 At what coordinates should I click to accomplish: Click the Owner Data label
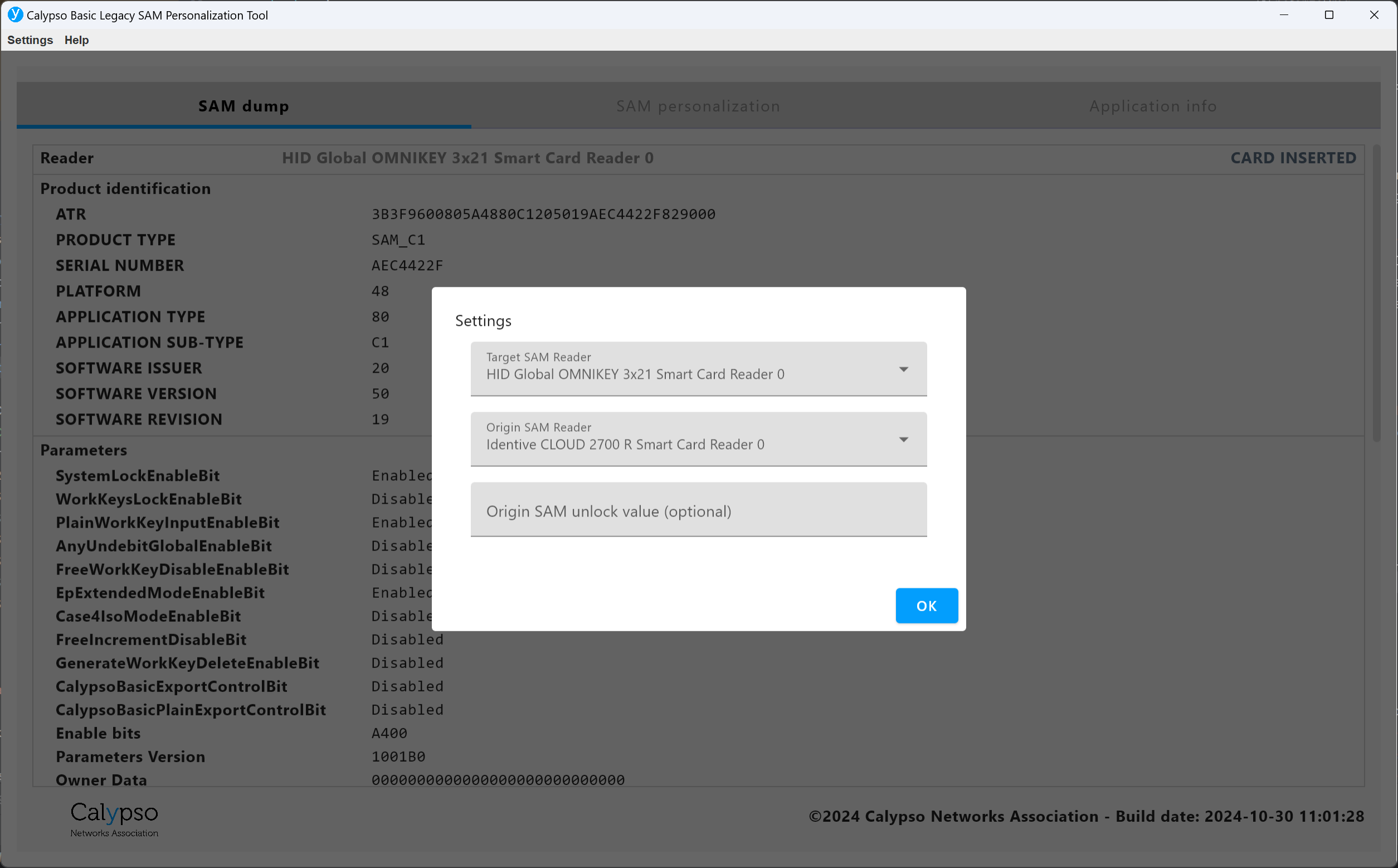pos(101,780)
